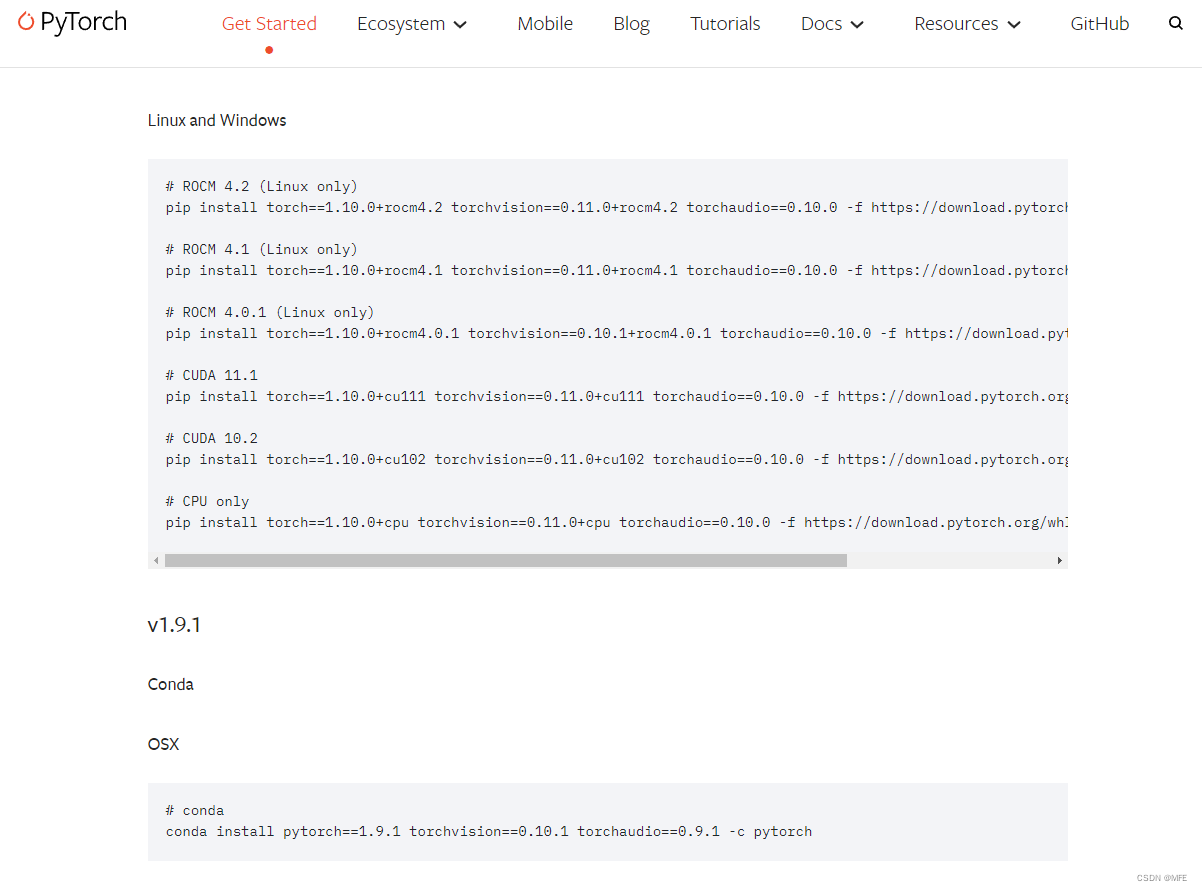
Task: Expand the Ecosystem dropdown menu
Action: [x=412, y=24]
